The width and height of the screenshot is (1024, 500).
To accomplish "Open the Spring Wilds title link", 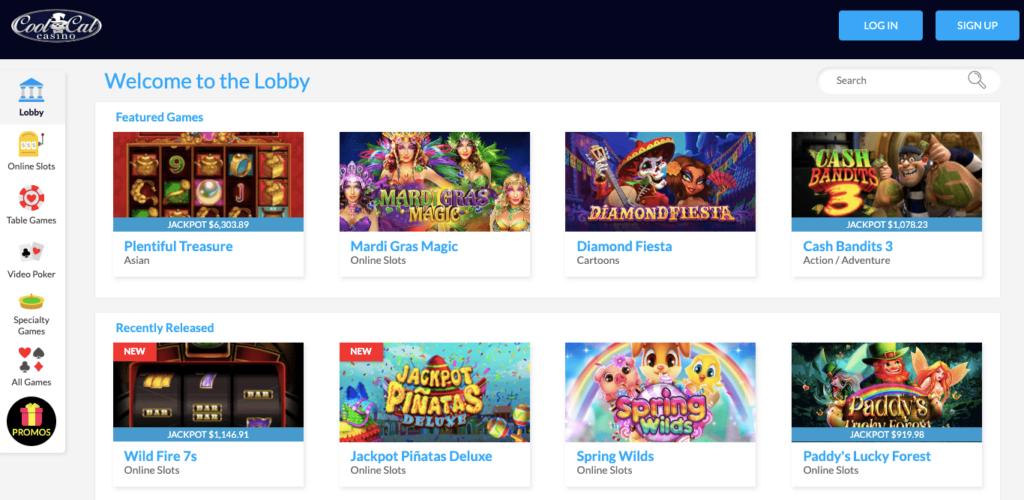I will [x=615, y=456].
